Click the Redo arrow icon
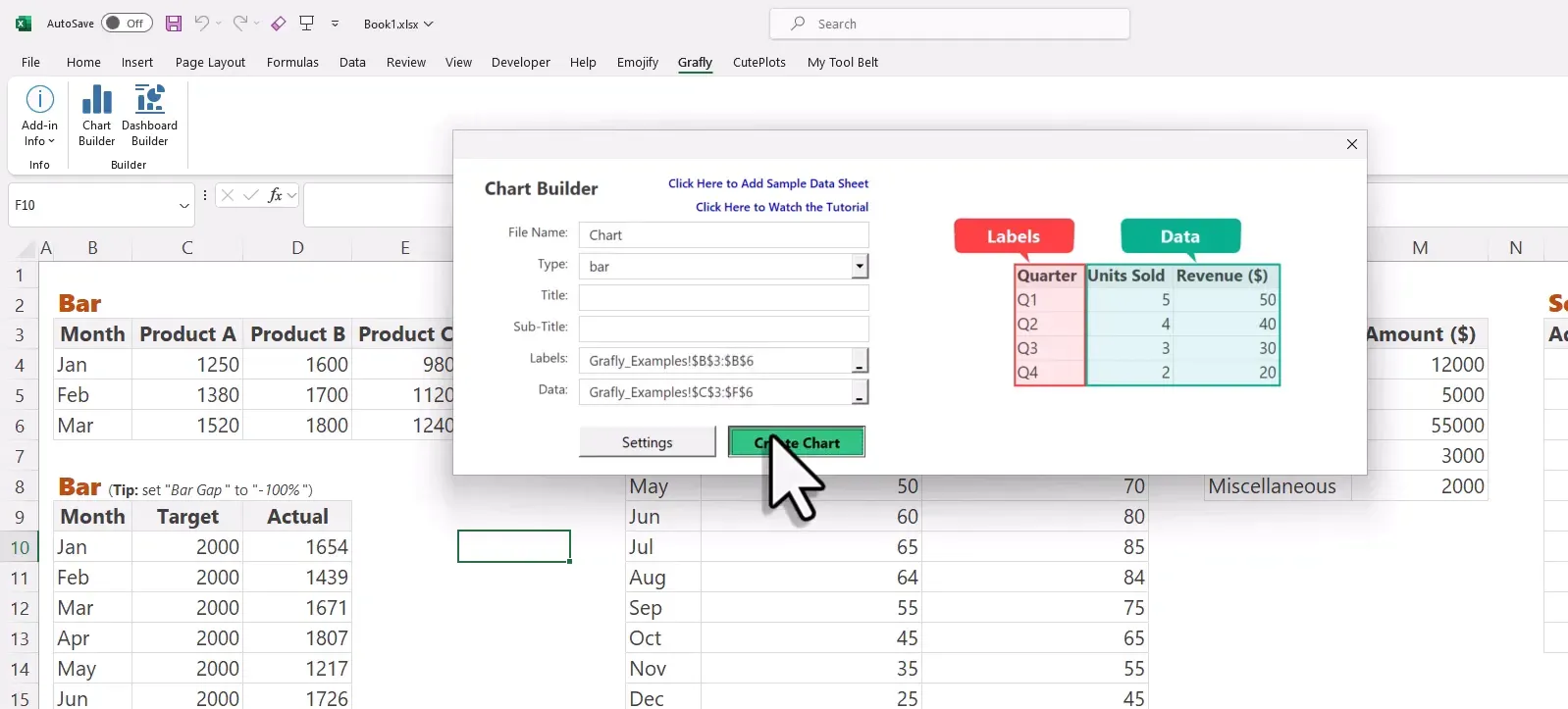Screen dimensions: 1568x709 239,24
